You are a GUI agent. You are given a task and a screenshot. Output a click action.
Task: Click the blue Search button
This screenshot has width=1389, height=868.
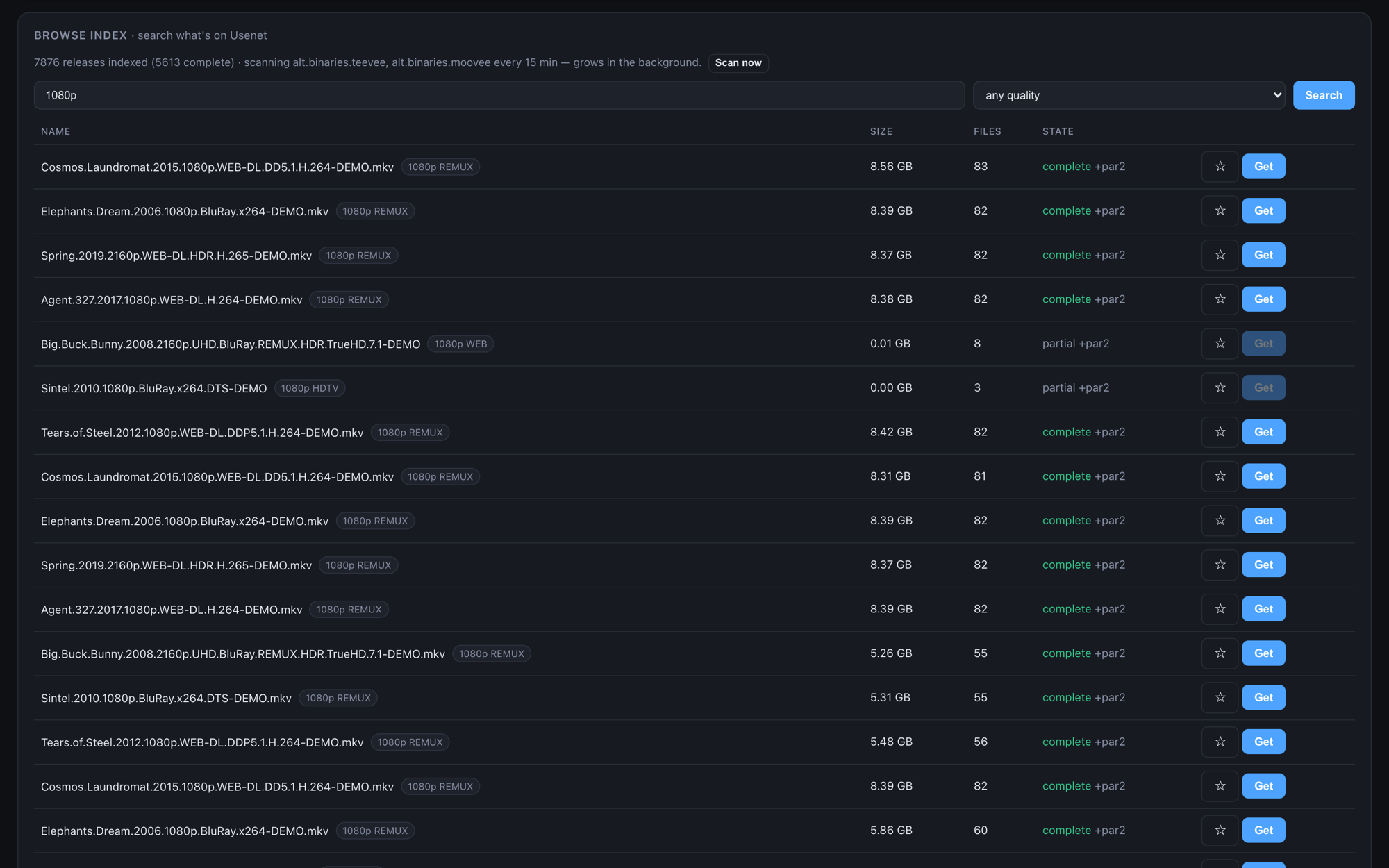pos(1323,95)
